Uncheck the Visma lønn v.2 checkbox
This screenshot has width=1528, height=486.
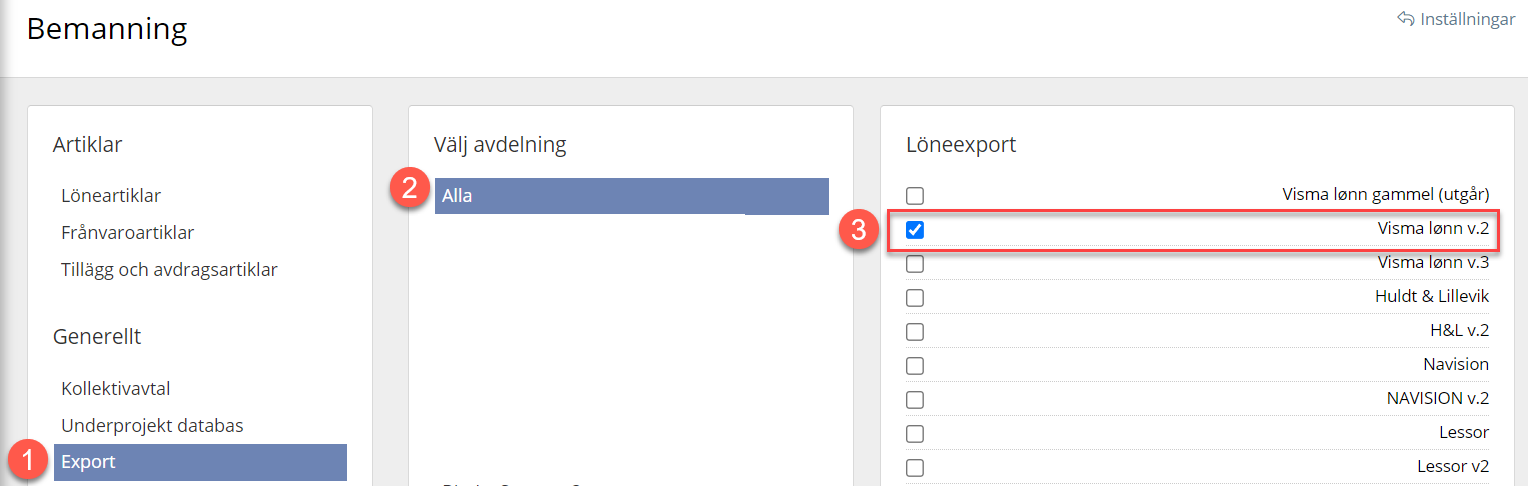(915, 230)
